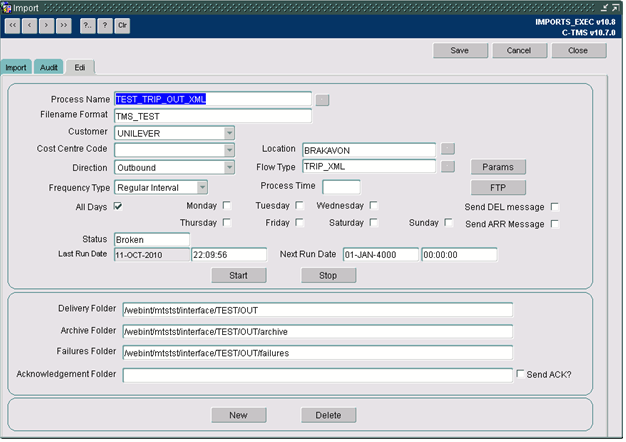Click the Last Run time field 22:09:56
Screen dimensions: 626x442
click(229, 255)
